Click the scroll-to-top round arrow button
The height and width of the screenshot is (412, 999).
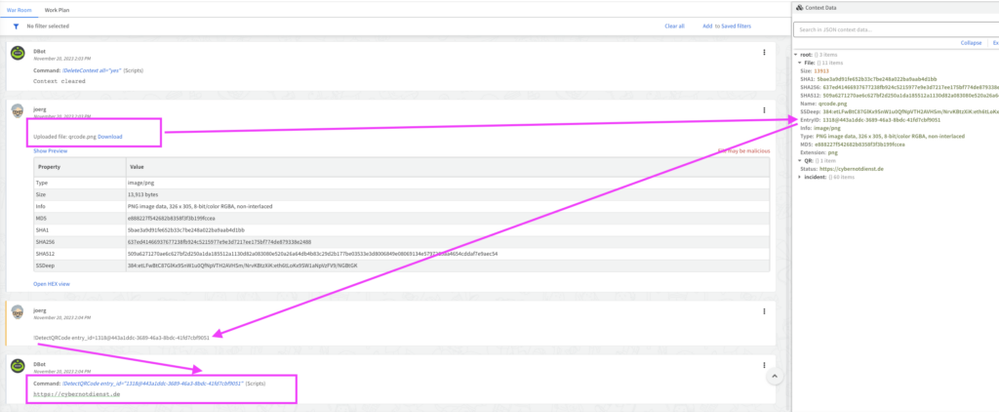coord(775,376)
